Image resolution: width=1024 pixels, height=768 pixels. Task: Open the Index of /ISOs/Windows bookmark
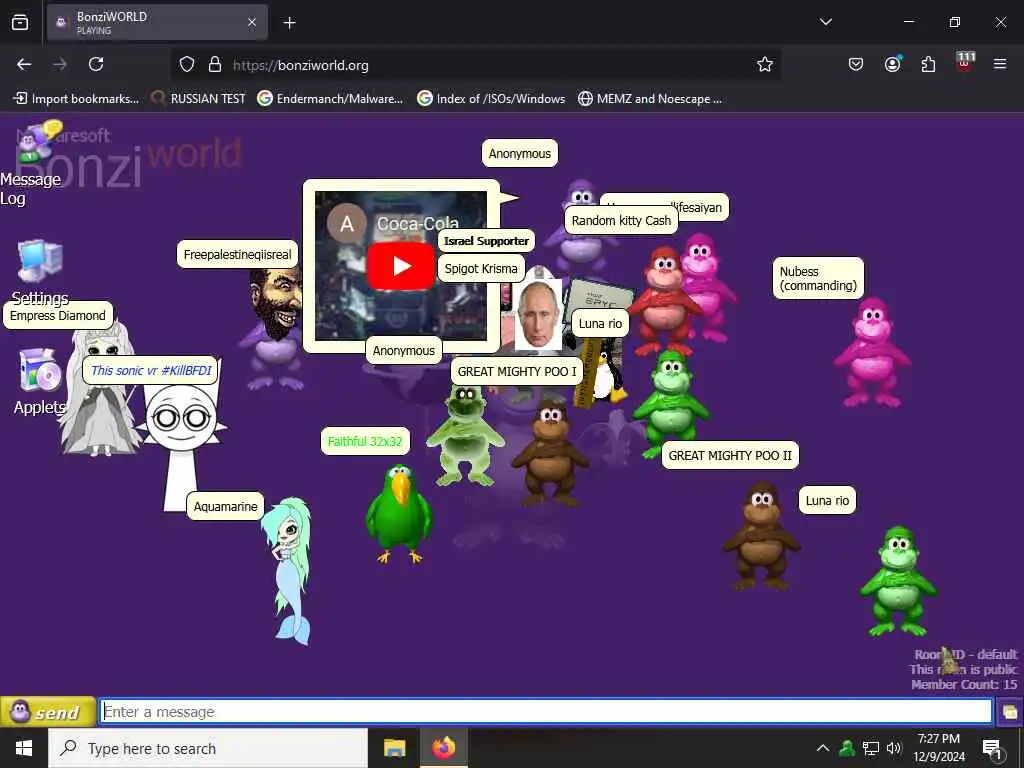click(x=491, y=99)
